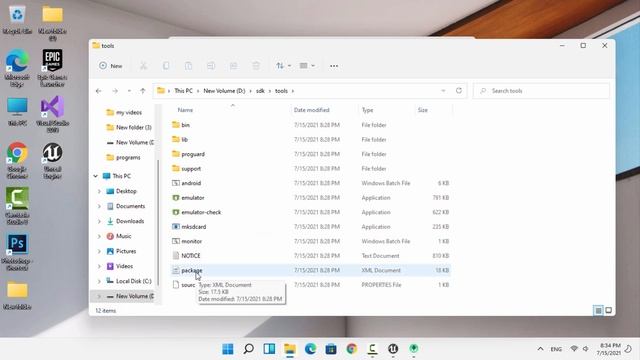Click the Share icon in toolbar
This screenshot has height=360, width=640.
tap(233, 66)
